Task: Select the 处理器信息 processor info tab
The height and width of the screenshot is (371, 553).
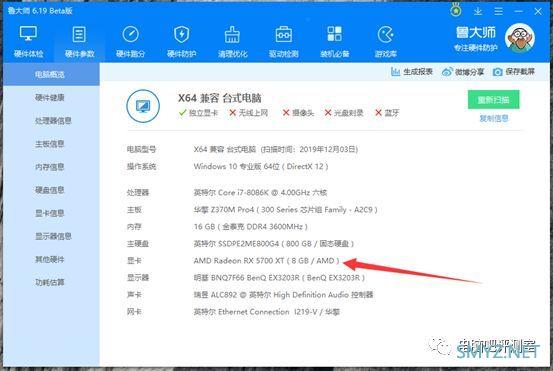Action: 53,121
